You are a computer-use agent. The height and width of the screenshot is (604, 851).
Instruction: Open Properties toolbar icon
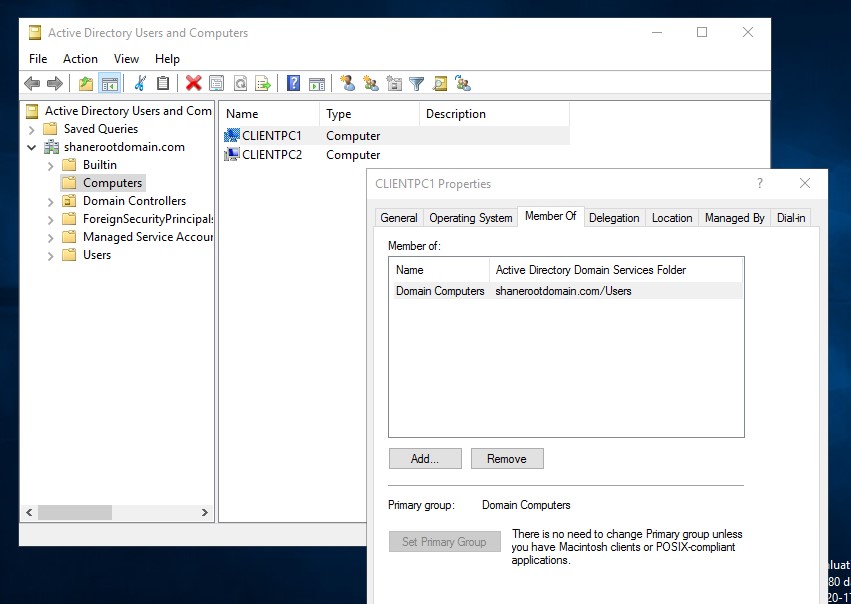(x=217, y=84)
